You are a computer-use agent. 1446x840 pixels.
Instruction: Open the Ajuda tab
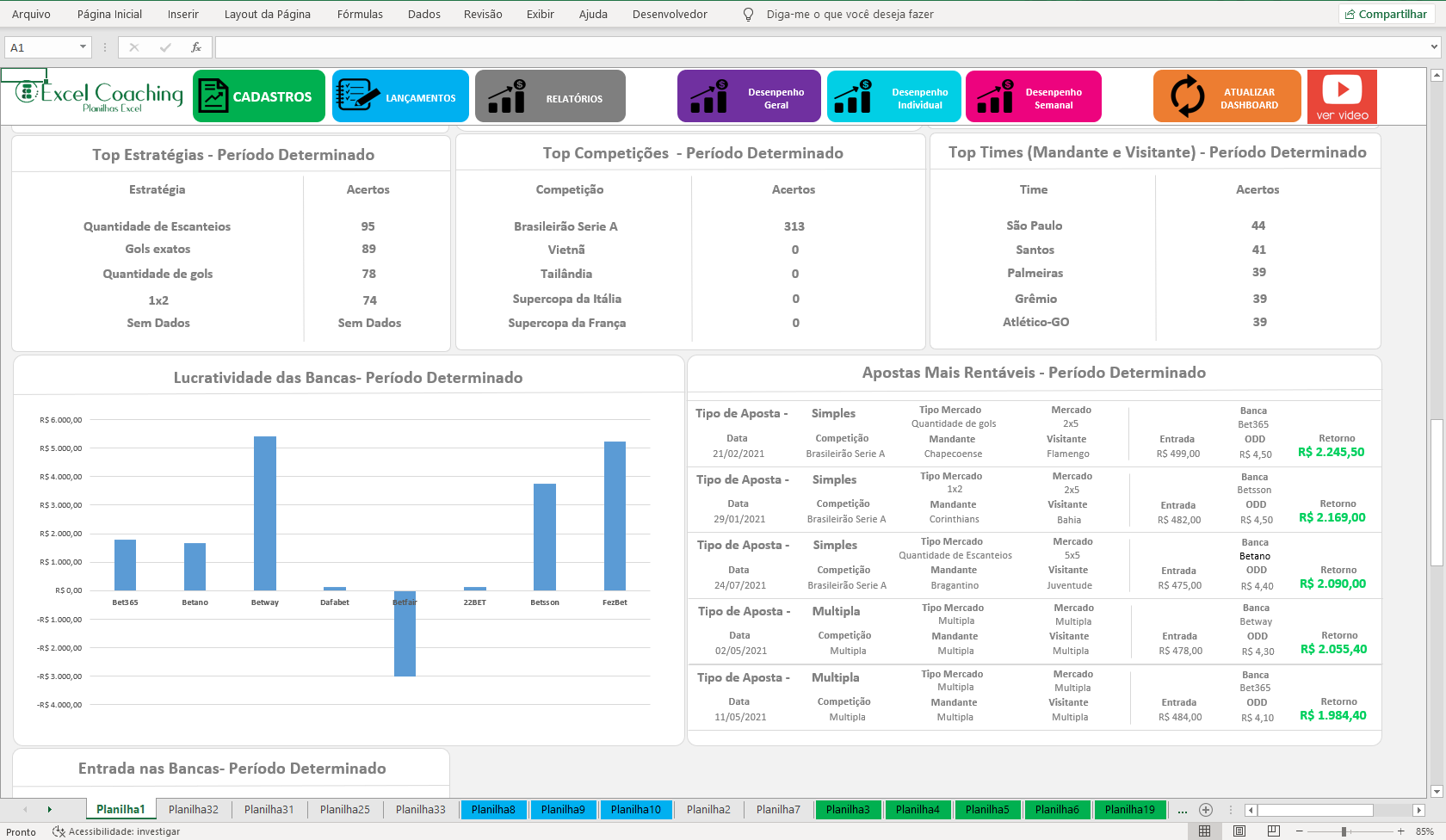point(593,14)
